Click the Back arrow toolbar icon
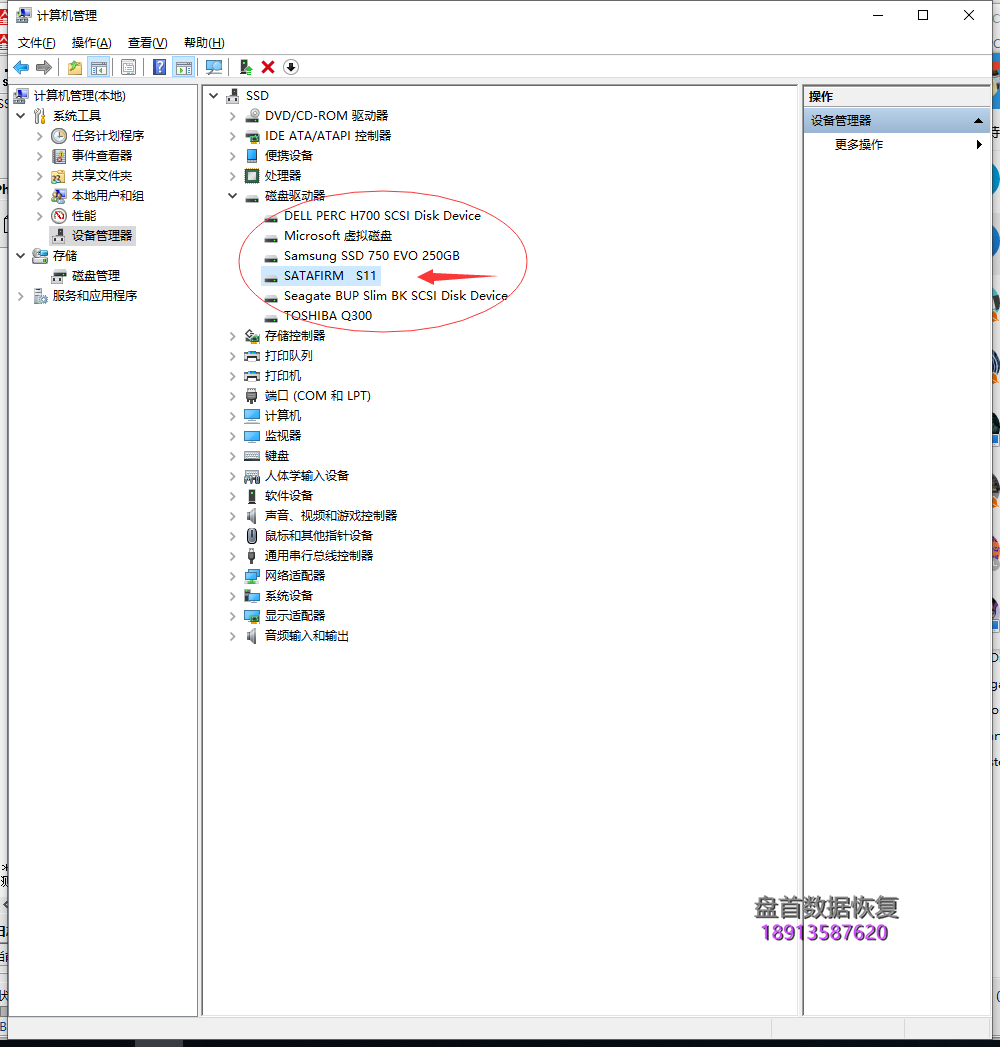The image size is (1000, 1047). pyautogui.click(x=21, y=67)
